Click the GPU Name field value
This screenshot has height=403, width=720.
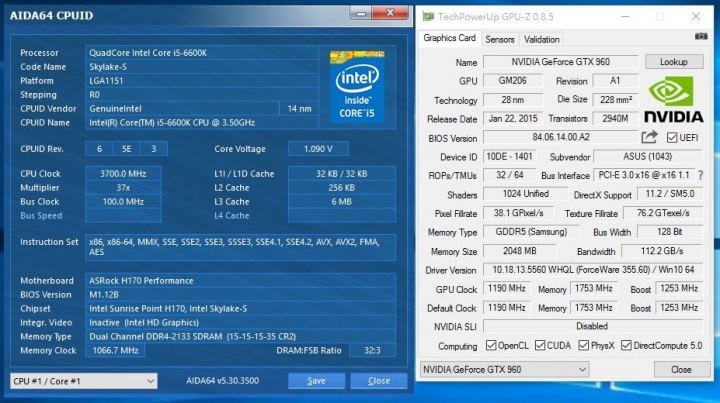[560, 62]
